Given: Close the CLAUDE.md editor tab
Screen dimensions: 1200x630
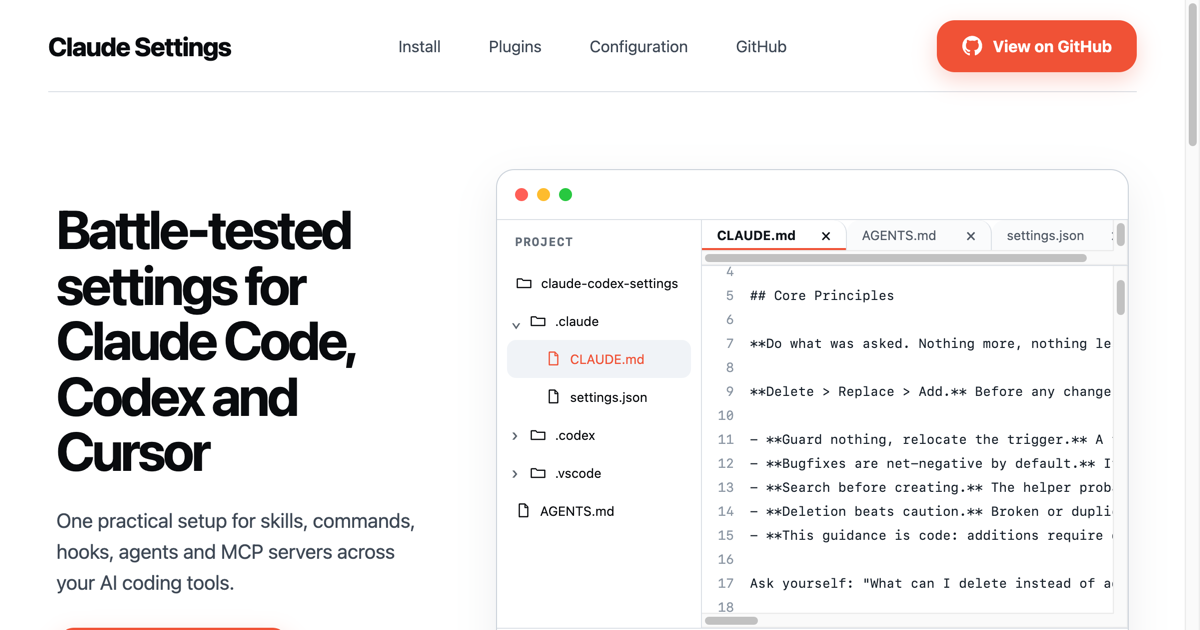Looking at the screenshot, I should coord(826,236).
